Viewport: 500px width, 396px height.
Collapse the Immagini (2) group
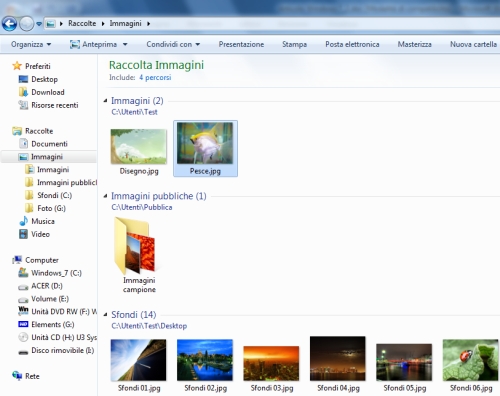(105, 100)
